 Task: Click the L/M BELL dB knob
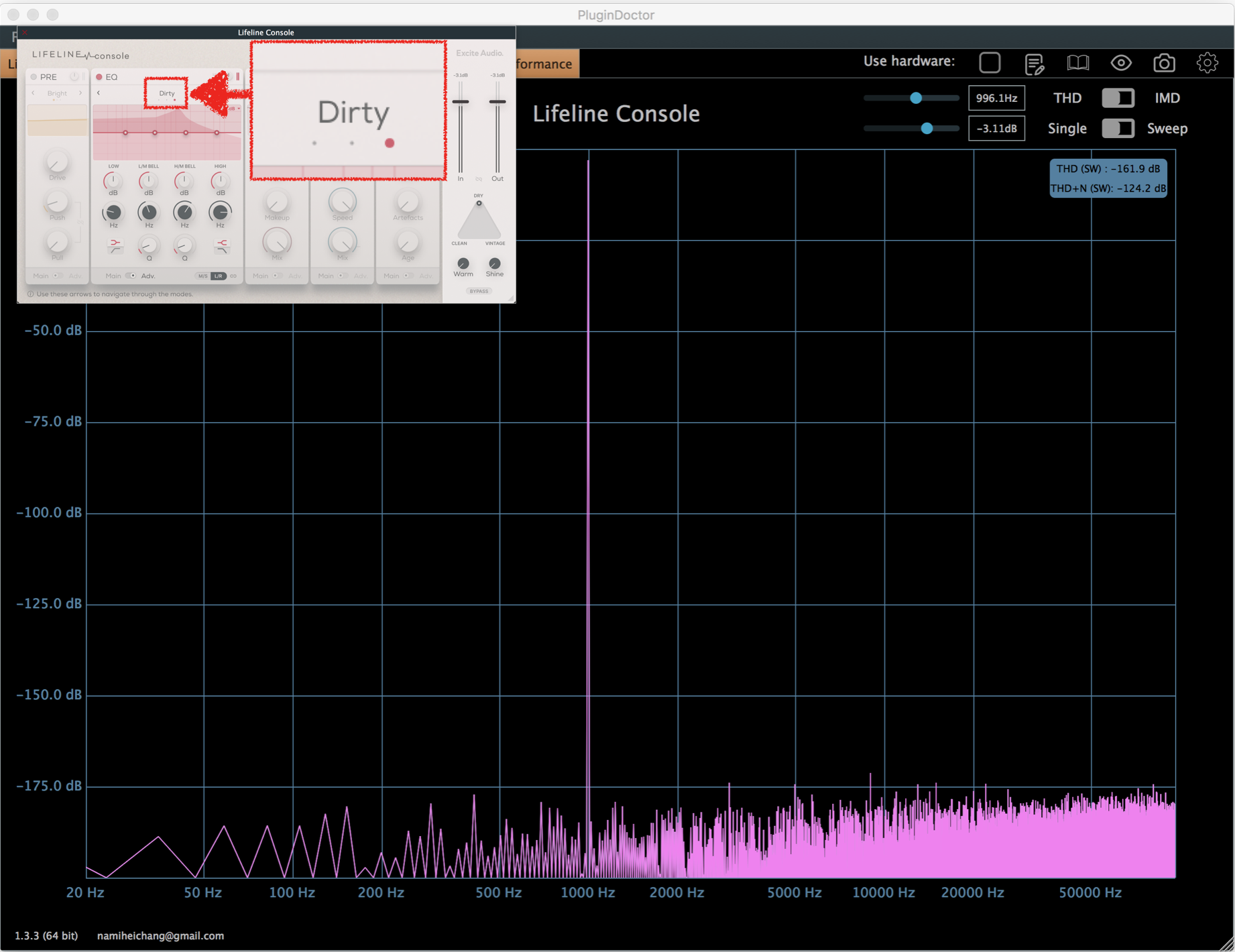pos(148,180)
